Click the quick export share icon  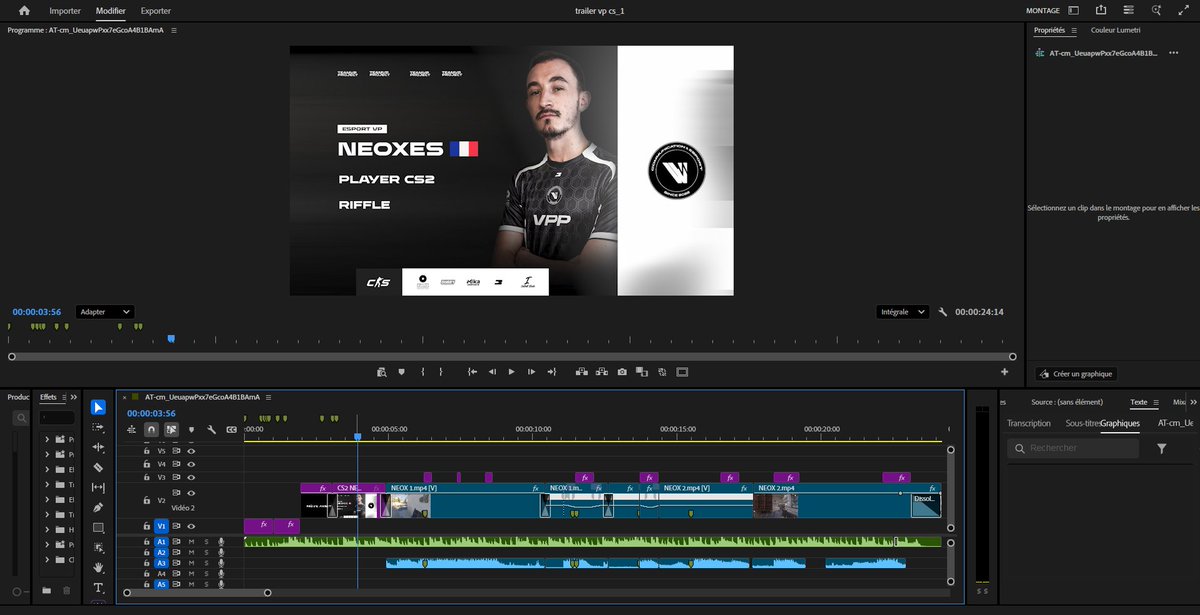[x=1101, y=11]
